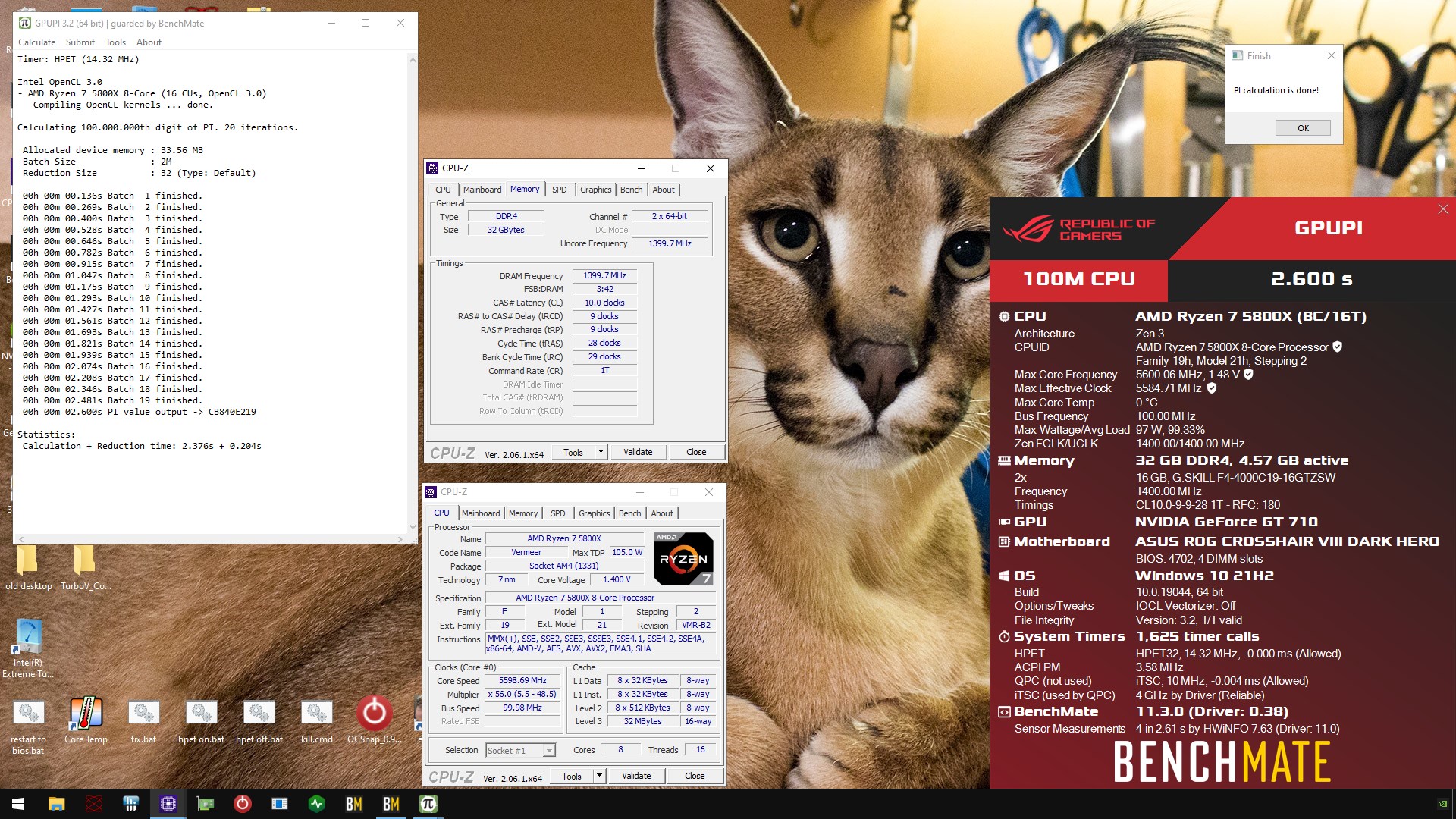Viewport: 1456px width, 819px height.
Task: Click the CAS# Latency 10.0 clocks value
Action: 604,303
